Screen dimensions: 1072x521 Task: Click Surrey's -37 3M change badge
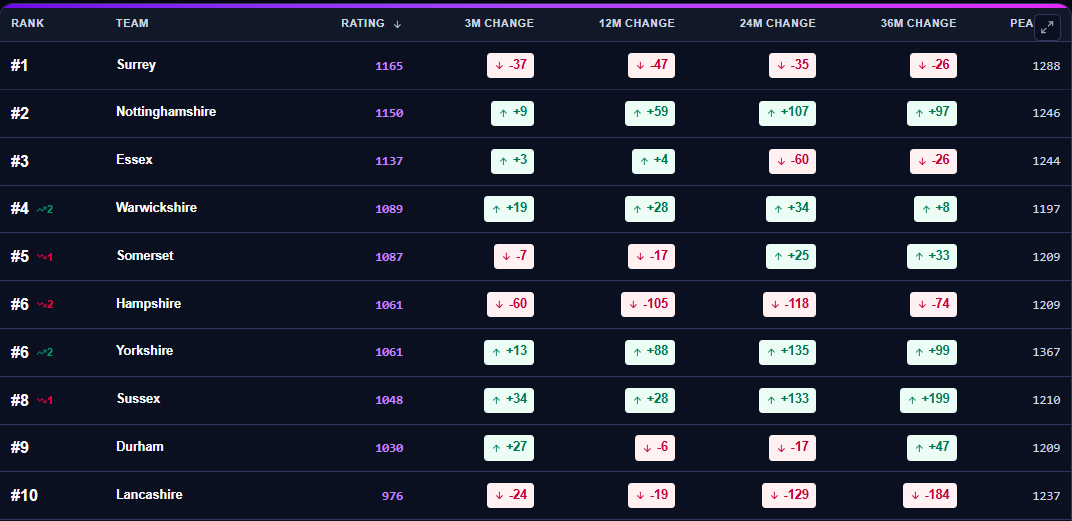[511, 66]
